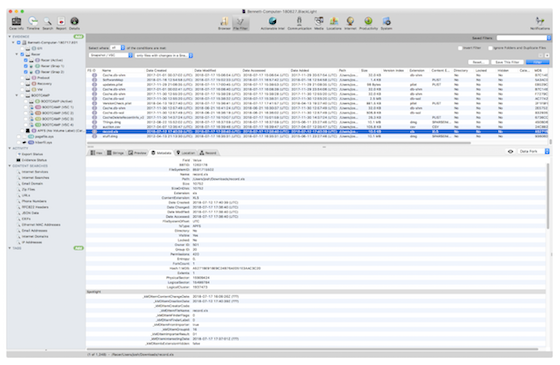This screenshot has height=365, width=560.
Task: Click the Save This Filter button
Action: coord(507,62)
